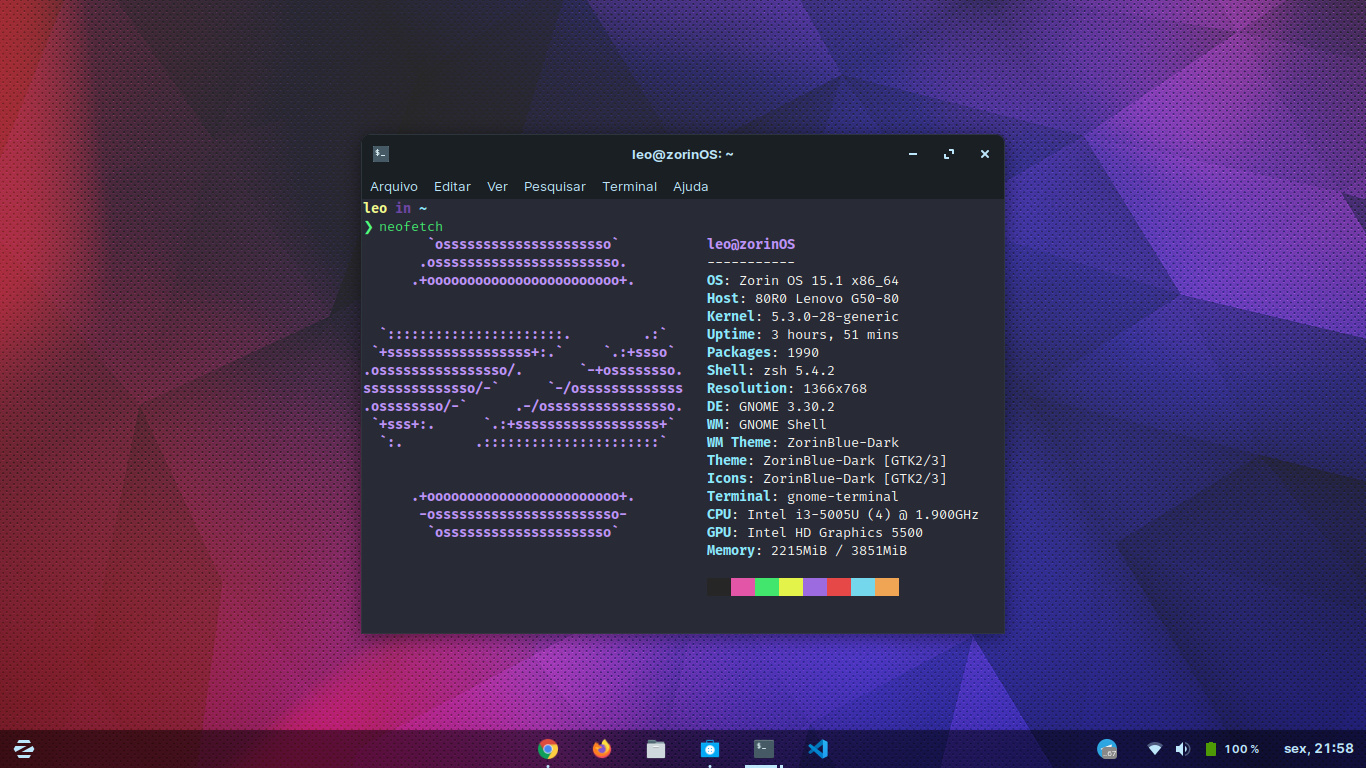This screenshot has width=1366, height=768.
Task: Launch Visual Studio Code from the taskbar
Action: coord(818,748)
